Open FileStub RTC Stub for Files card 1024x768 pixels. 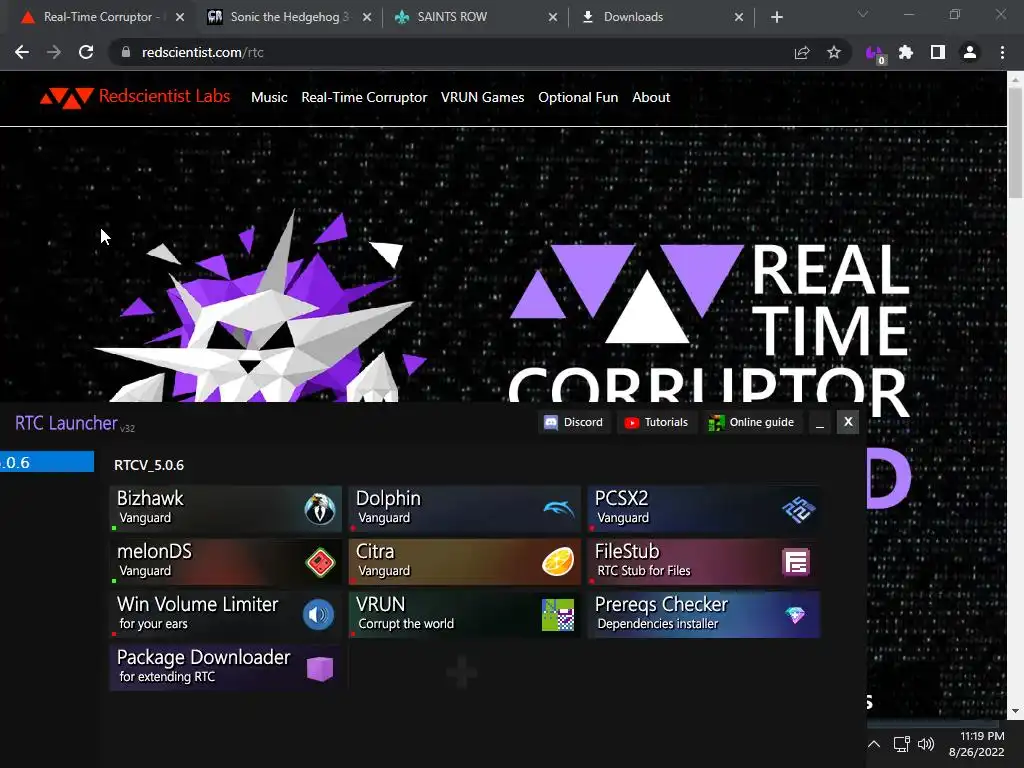coord(703,562)
